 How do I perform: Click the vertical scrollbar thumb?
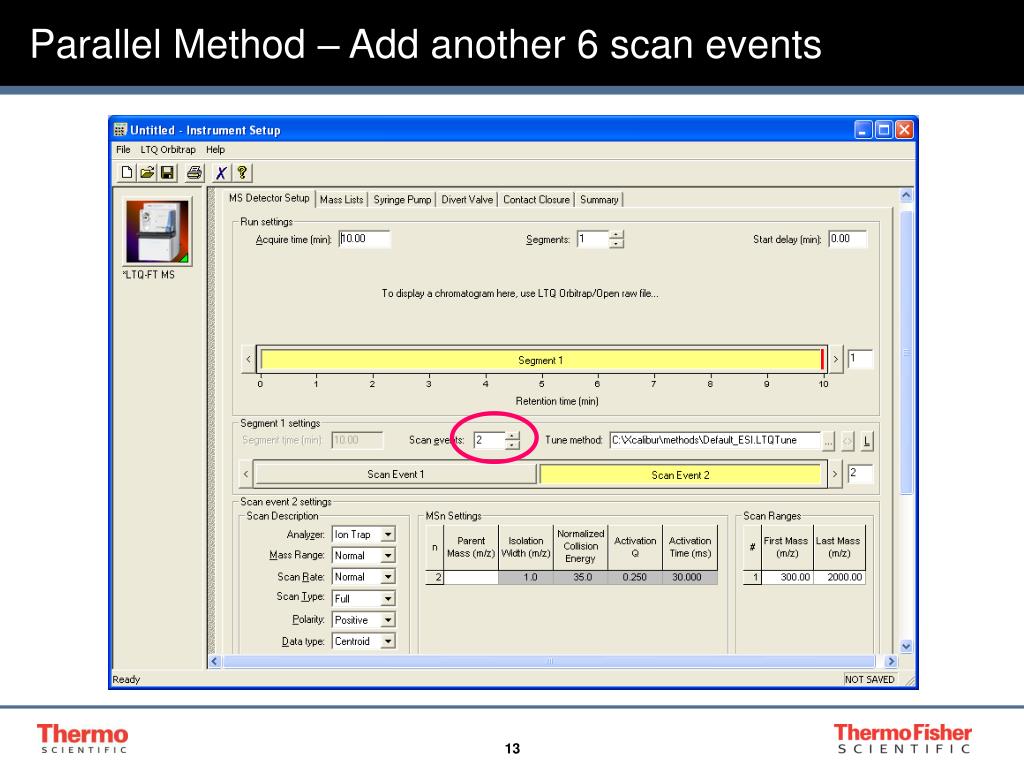point(906,353)
